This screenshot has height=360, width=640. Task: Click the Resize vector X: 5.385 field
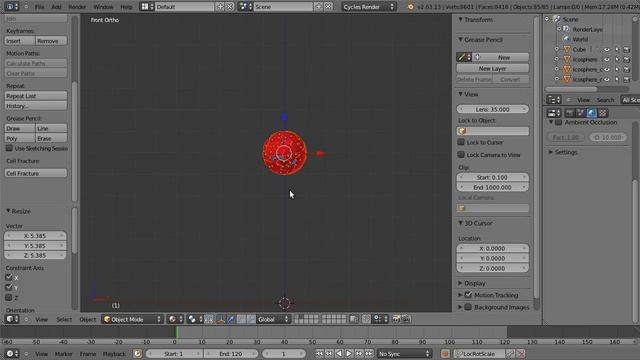(35, 236)
